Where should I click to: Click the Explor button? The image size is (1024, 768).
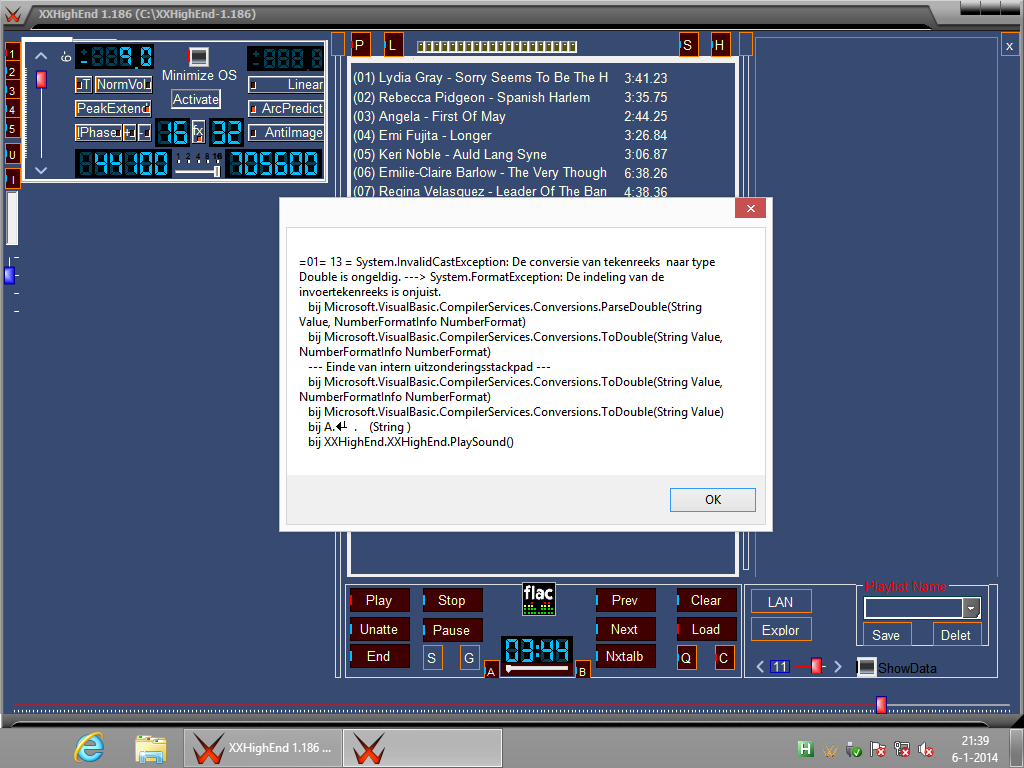pyautogui.click(x=781, y=630)
